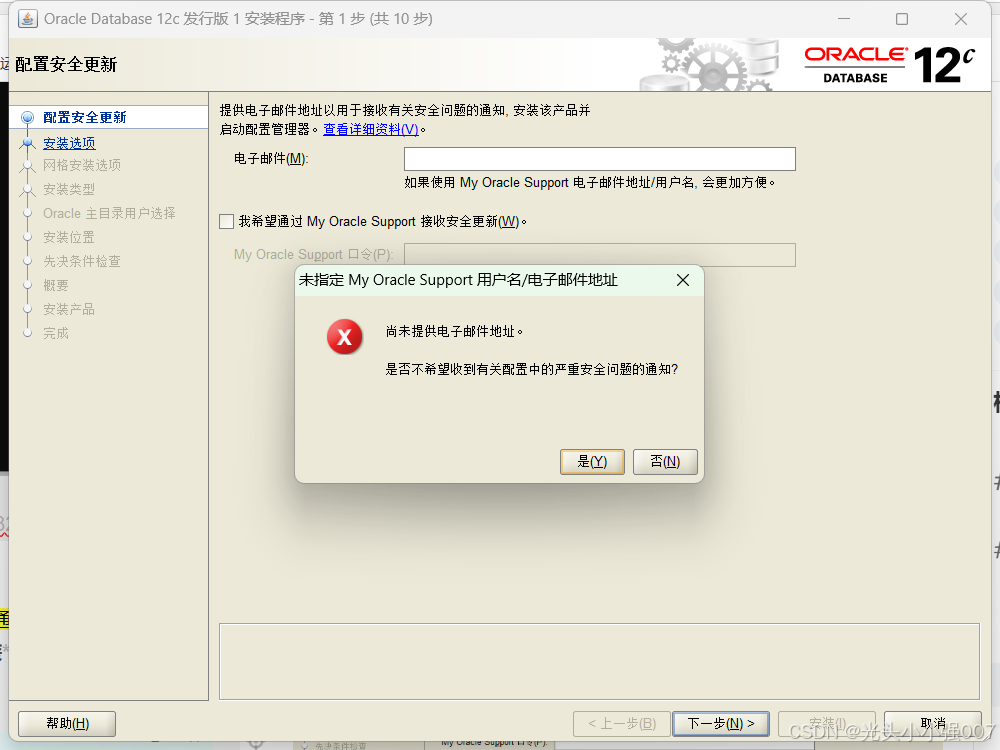
Task: Click the 帮助 (Help) button
Action: point(67,723)
